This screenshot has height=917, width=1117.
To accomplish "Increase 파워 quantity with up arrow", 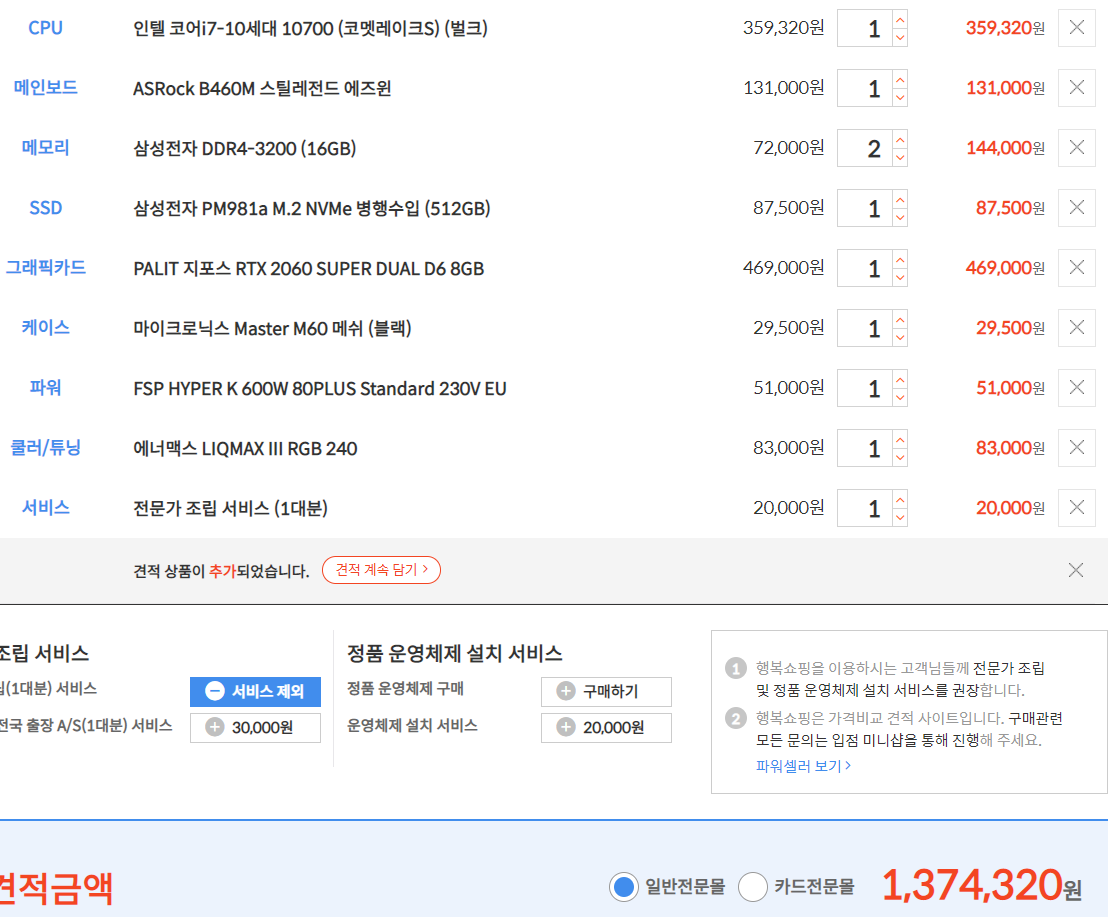I will click(x=900, y=378).
